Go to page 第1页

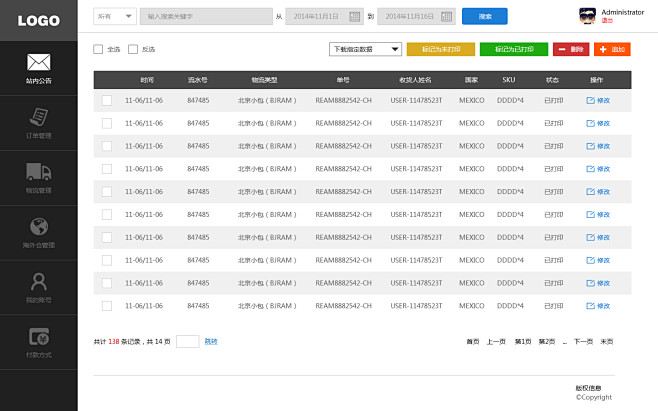point(523,342)
